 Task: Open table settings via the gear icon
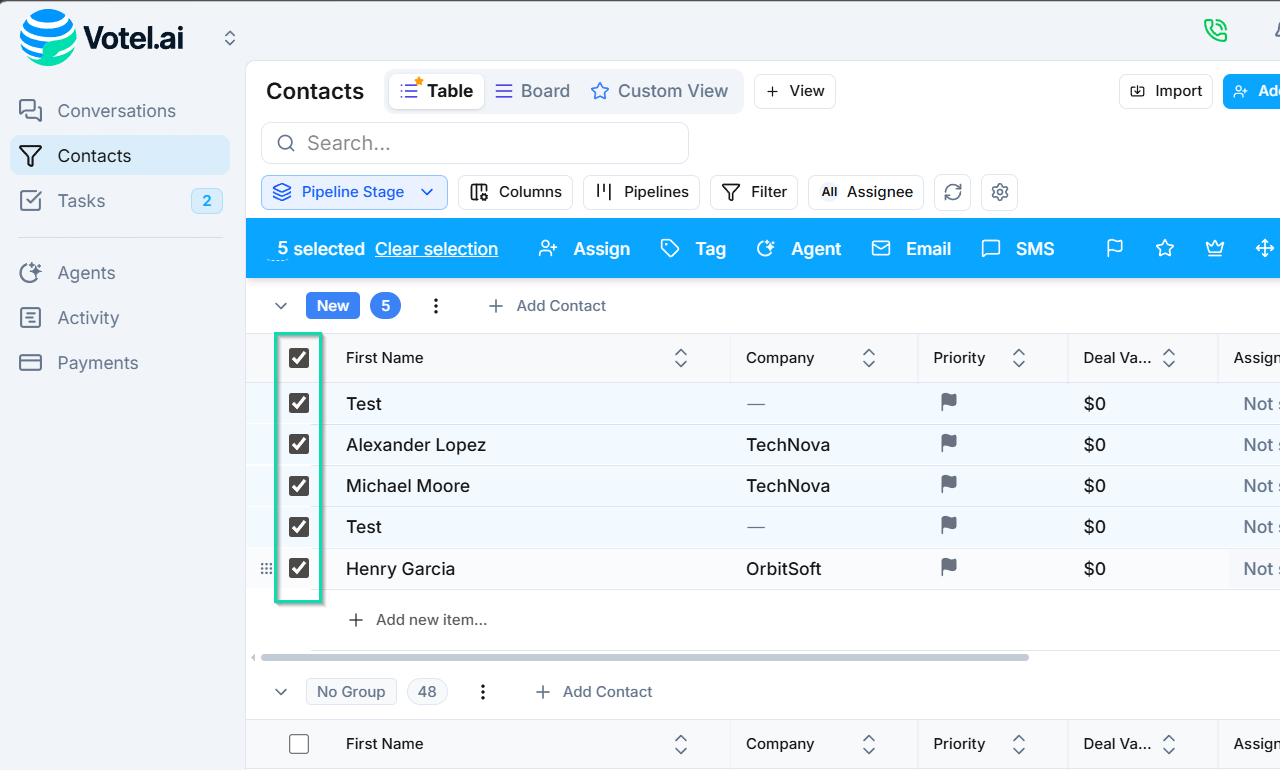click(999, 192)
